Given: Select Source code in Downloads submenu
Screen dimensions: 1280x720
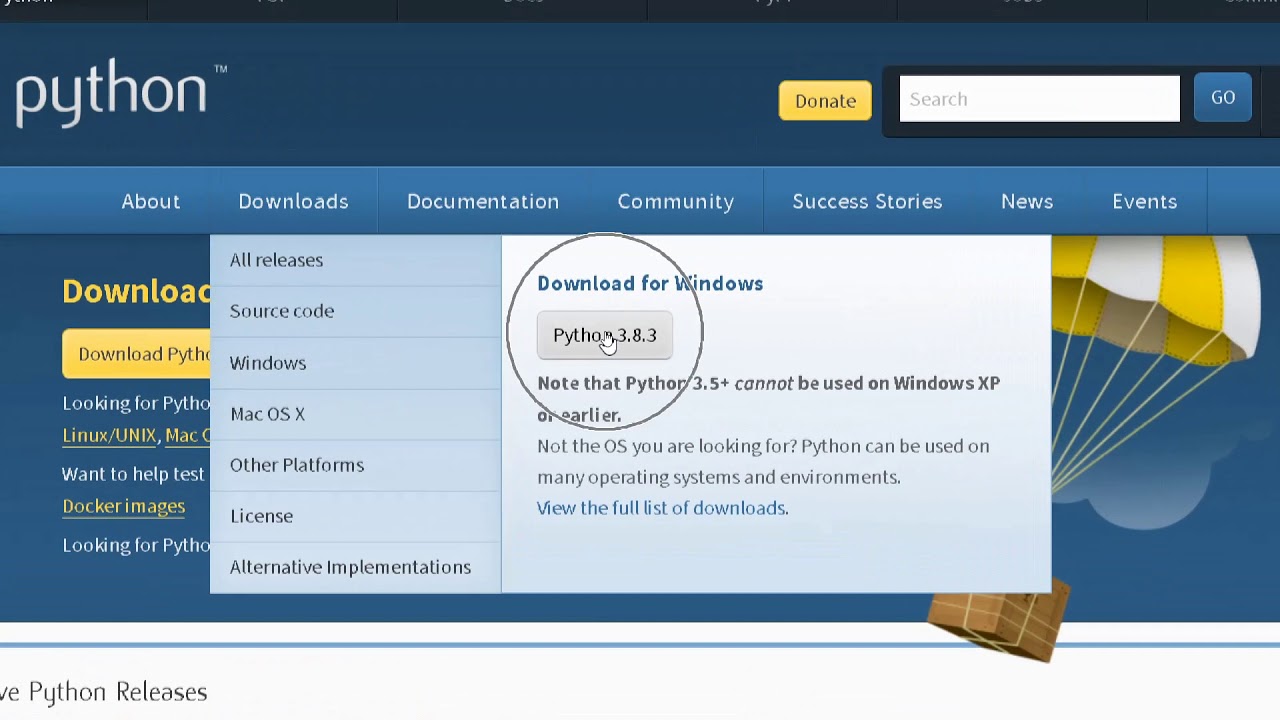Looking at the screenshot, I should coord(355,311).
